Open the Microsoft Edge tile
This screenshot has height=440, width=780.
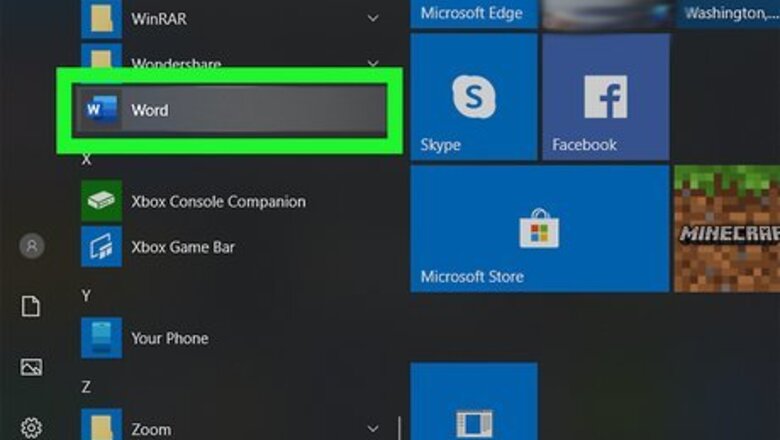point(474,14)
